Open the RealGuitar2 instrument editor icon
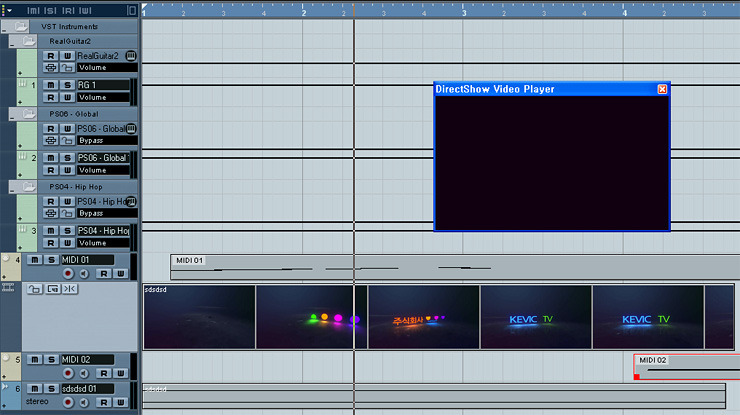This screenshot has width=740, height=415. point(131,56)
